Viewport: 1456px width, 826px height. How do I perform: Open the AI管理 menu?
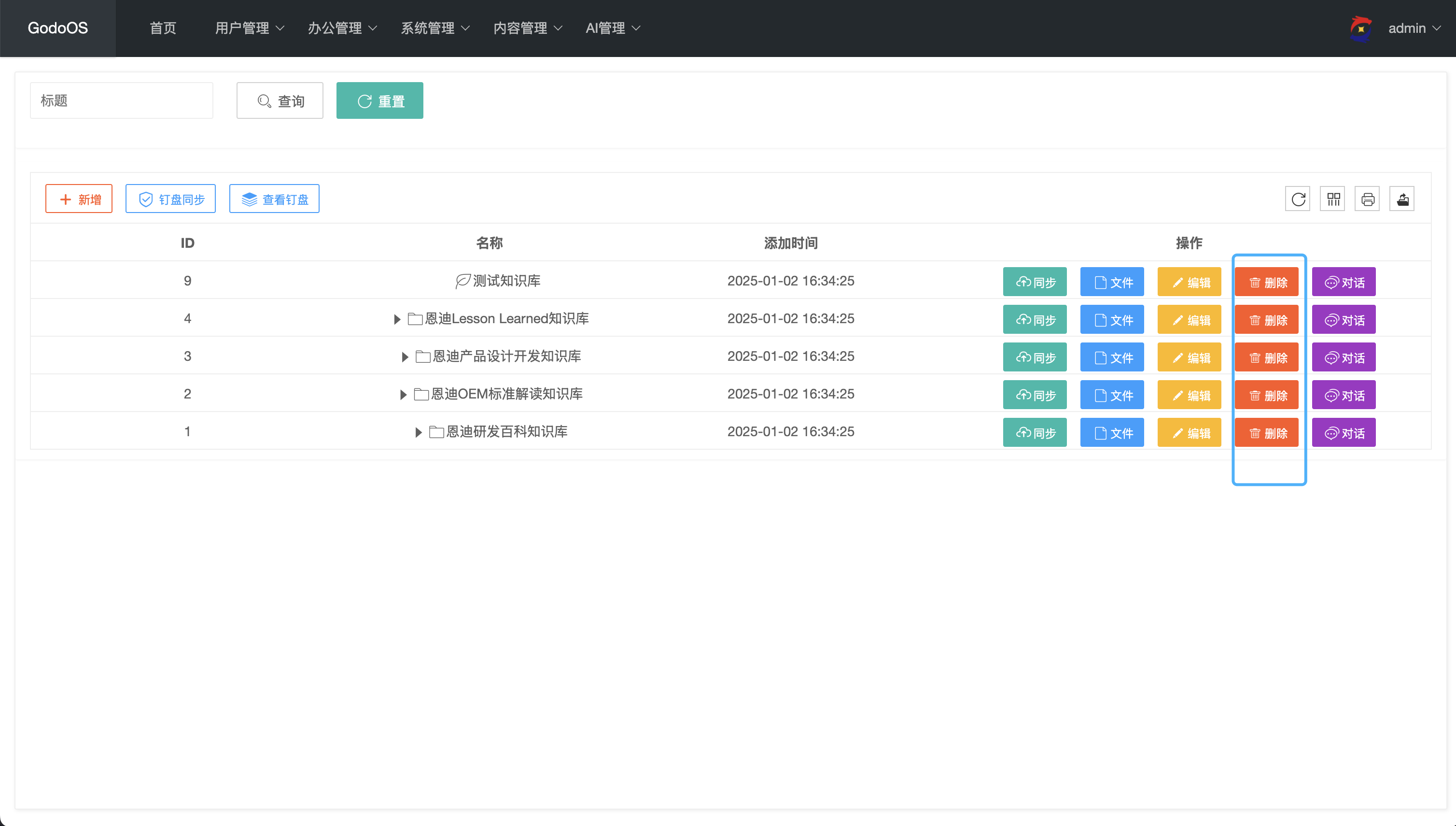612,28
